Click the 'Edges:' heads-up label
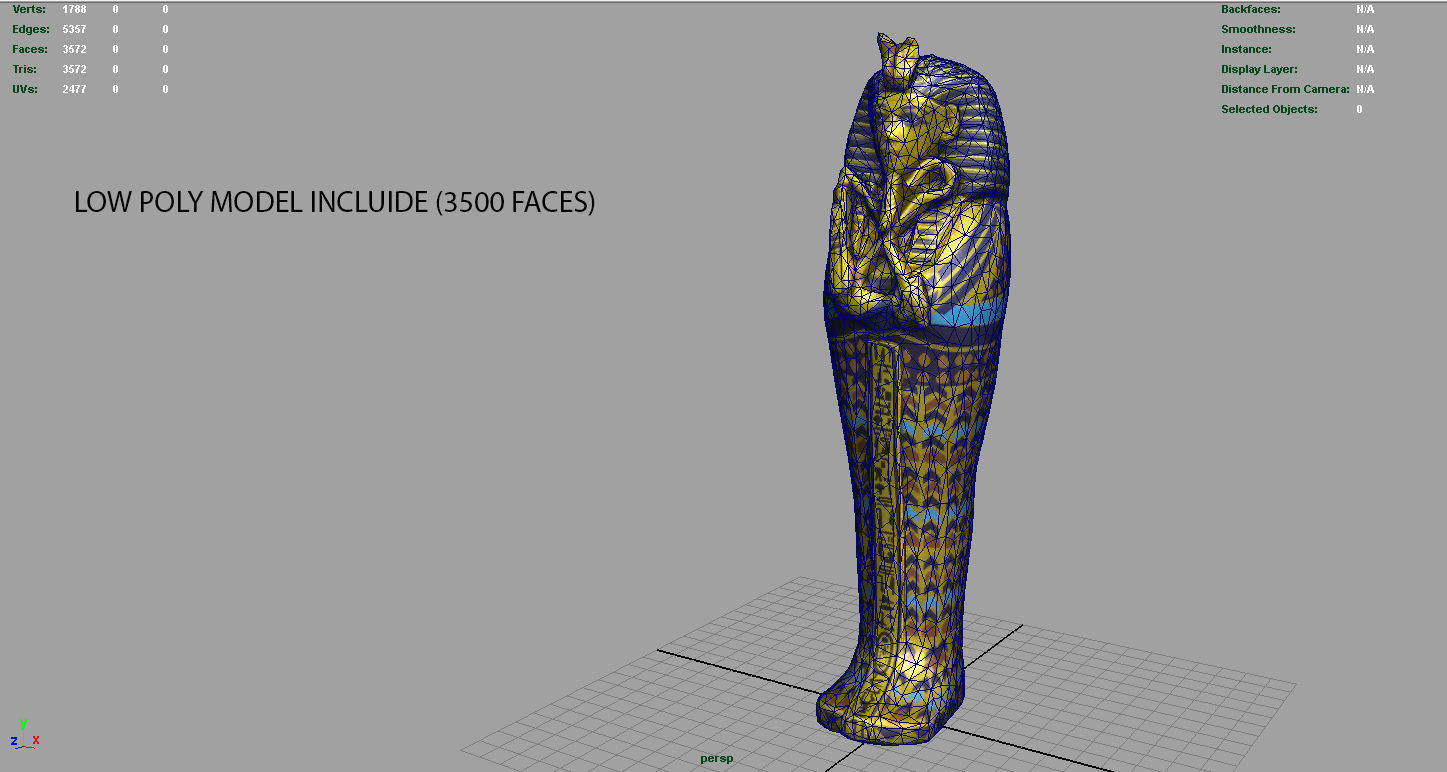Image resolution: width=1447 pixels, height=772 pixels. 31,29
